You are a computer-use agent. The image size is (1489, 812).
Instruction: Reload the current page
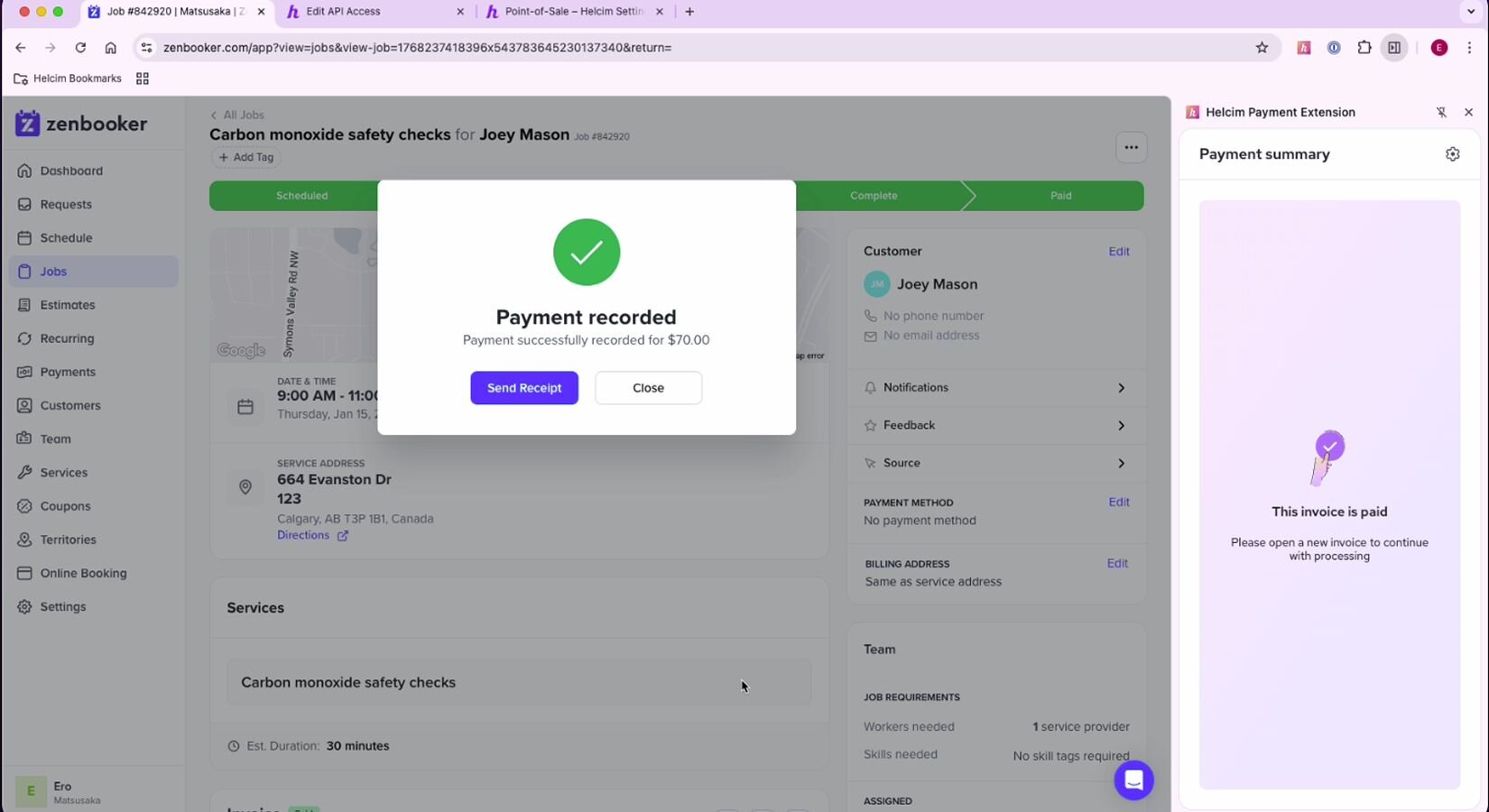click(80, 48)
